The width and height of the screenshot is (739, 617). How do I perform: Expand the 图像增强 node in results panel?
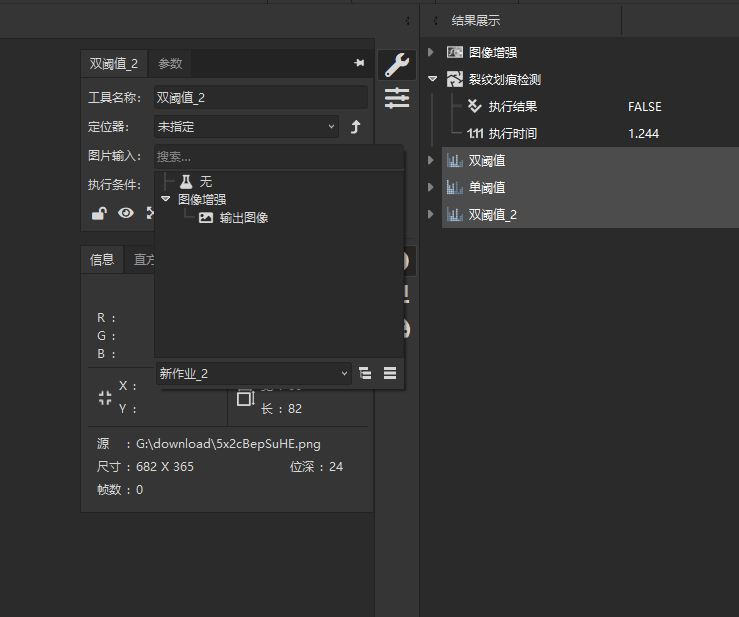[431, 52]
